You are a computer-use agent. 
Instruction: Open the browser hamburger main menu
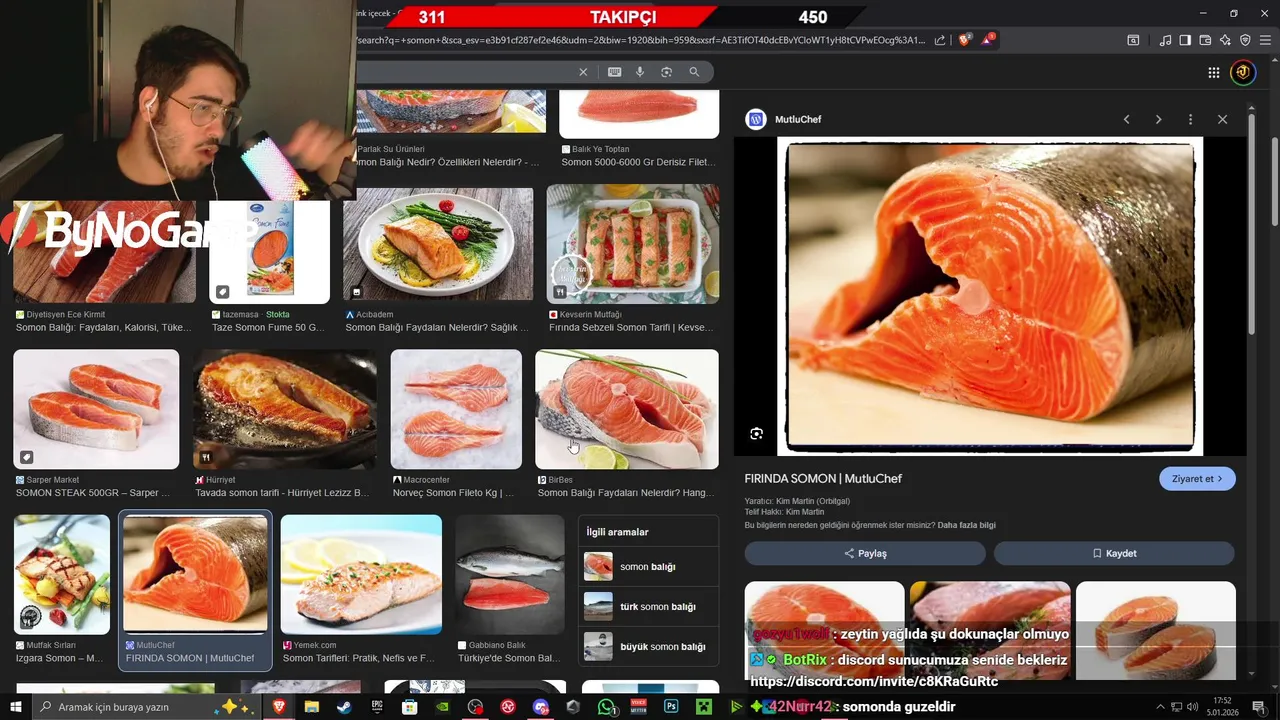[1266, 40]
